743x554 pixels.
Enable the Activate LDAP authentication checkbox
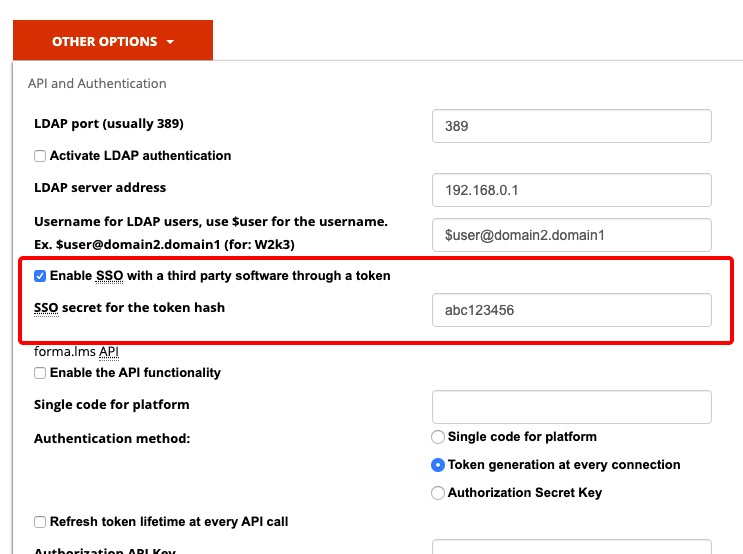pyautogui.click(x=40, y=156)
